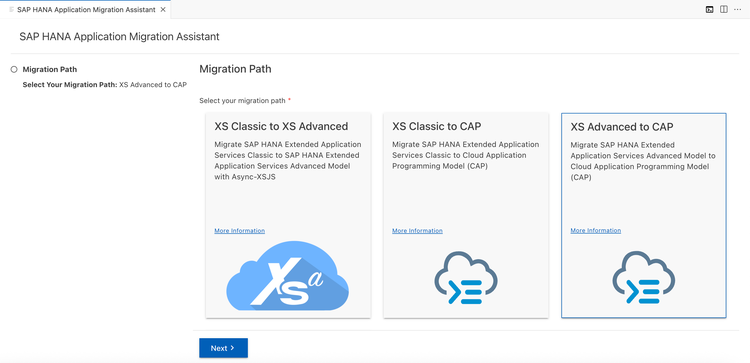Viewport: 750px width, 363px height.
Task: Open More Information under XS Advanced to CAP
Action: pos(596,231)
